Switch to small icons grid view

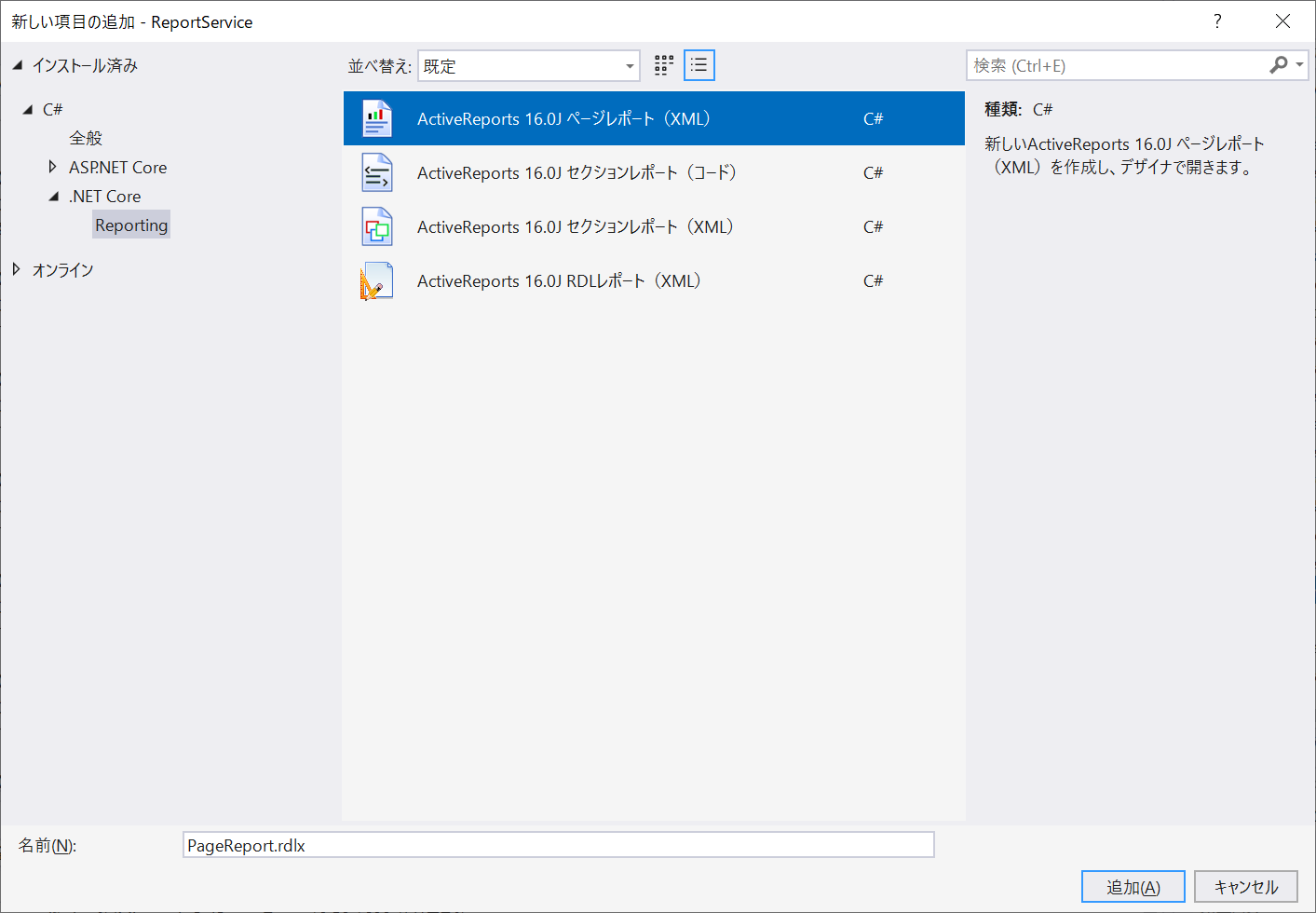664,65
